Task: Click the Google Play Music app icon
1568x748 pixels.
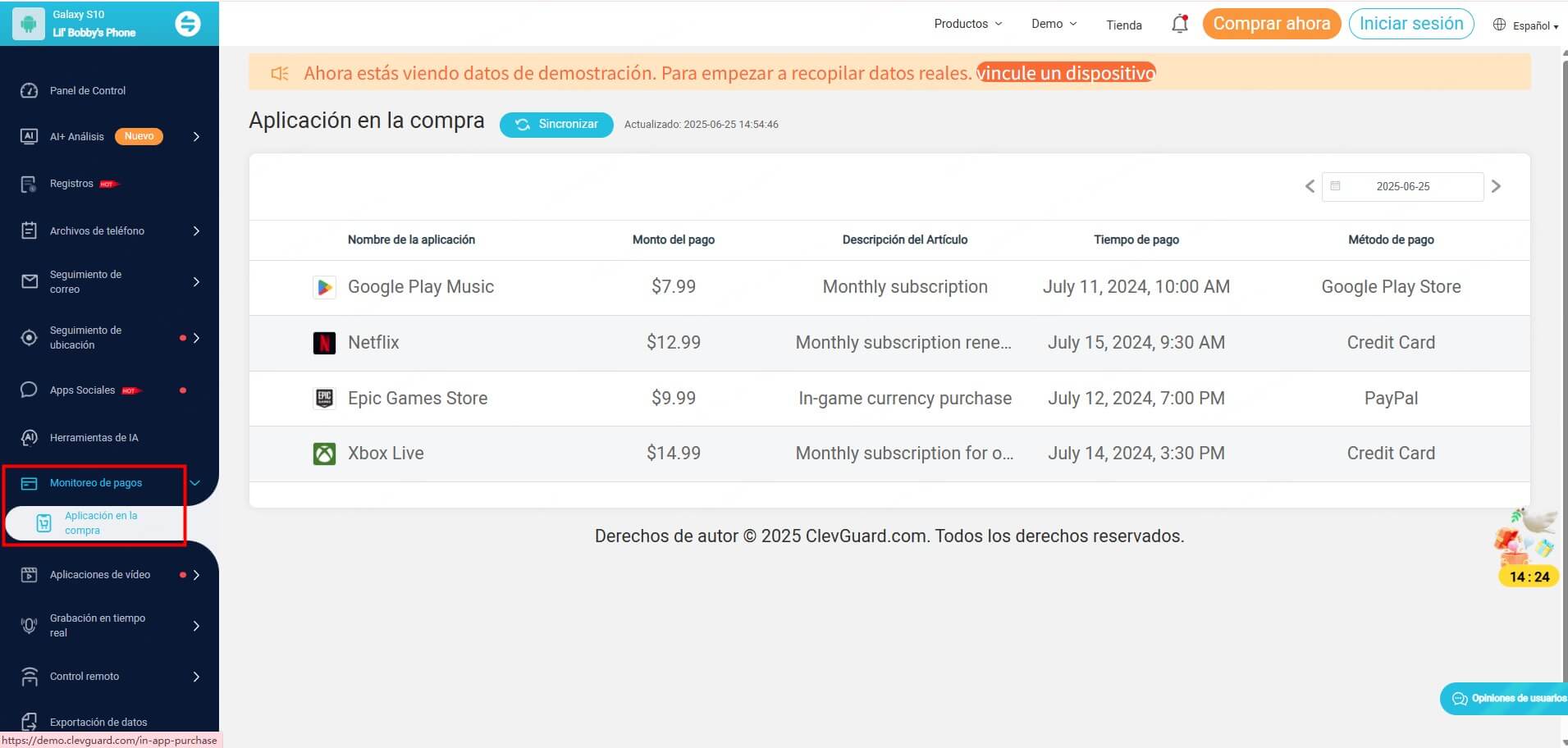Action: click(x=324, y=287)
